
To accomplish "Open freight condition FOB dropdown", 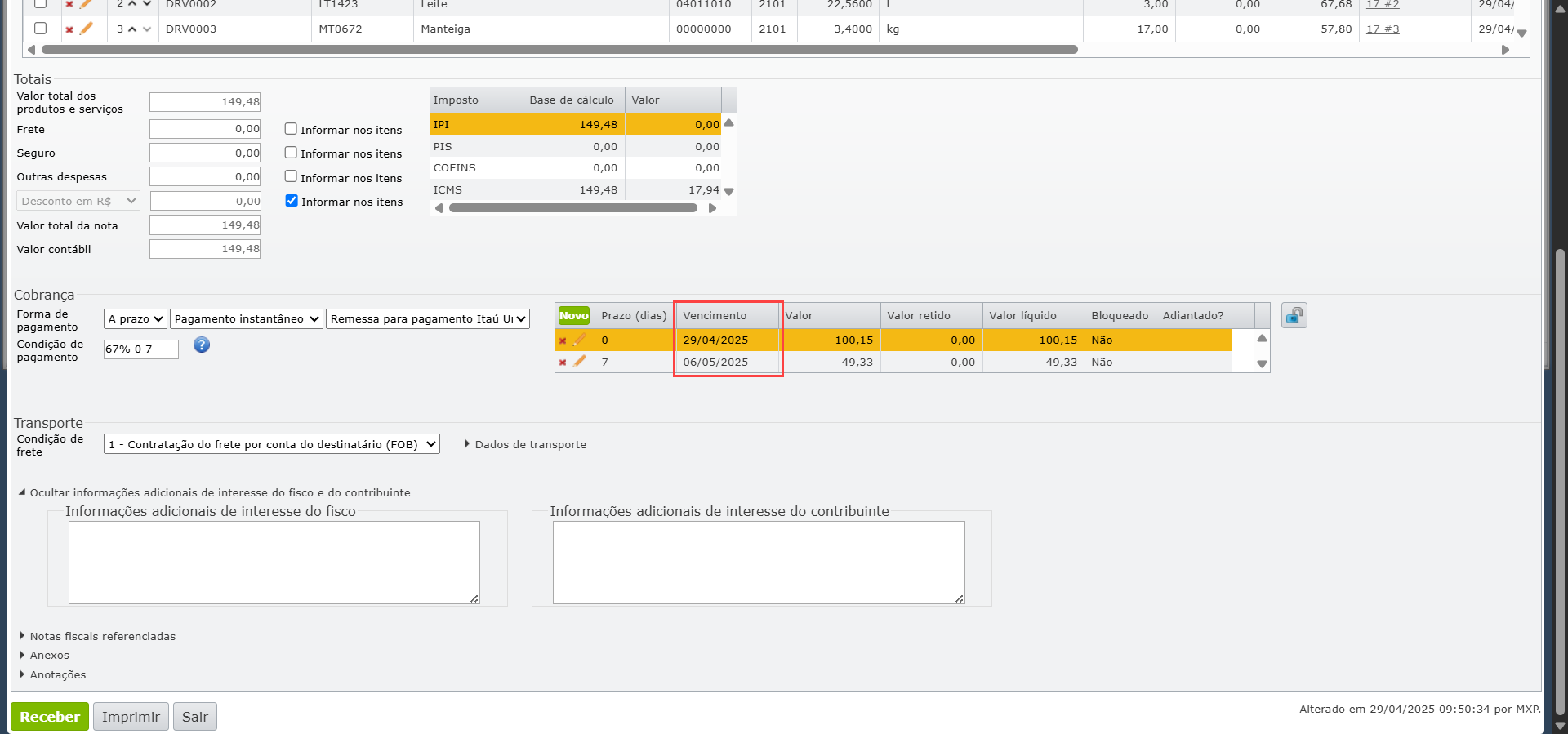I will pos(272,444).
